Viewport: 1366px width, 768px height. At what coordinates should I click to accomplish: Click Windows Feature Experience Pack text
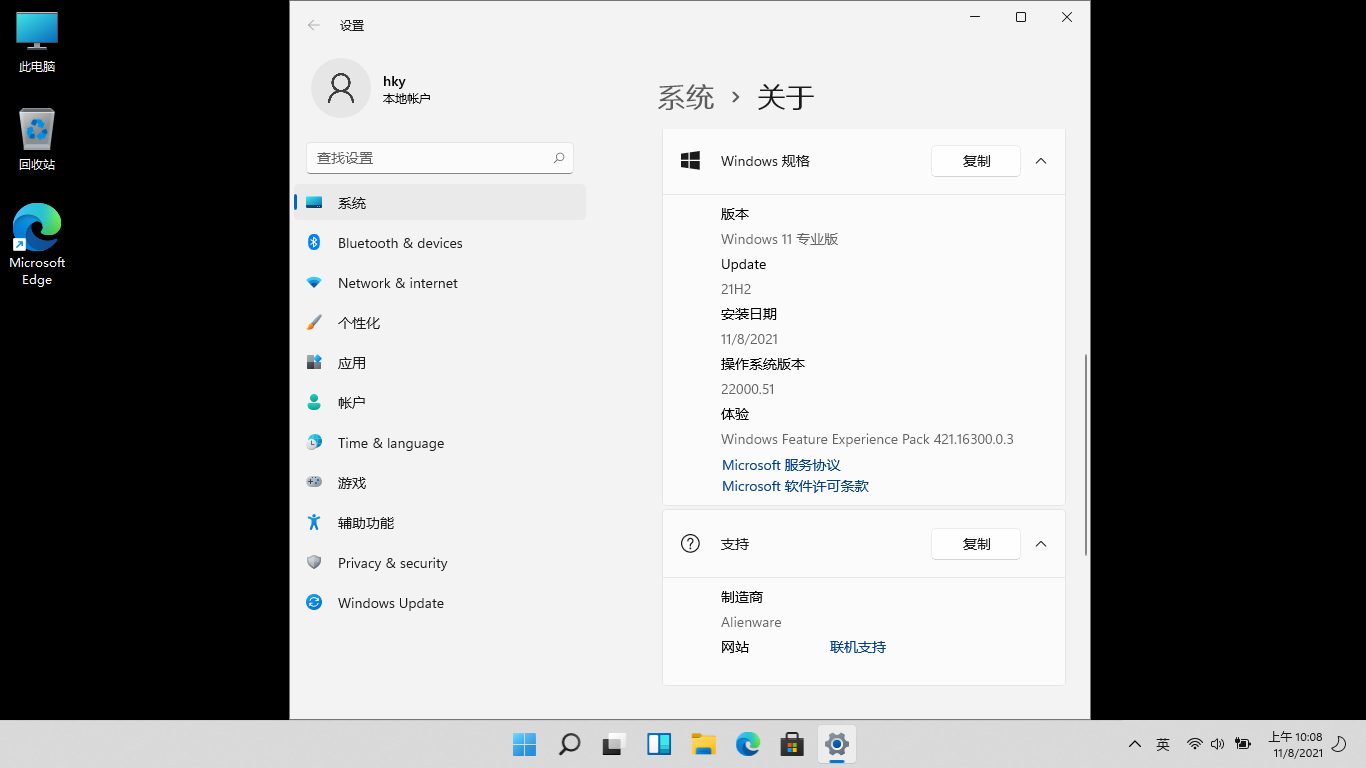pos(867,439)
